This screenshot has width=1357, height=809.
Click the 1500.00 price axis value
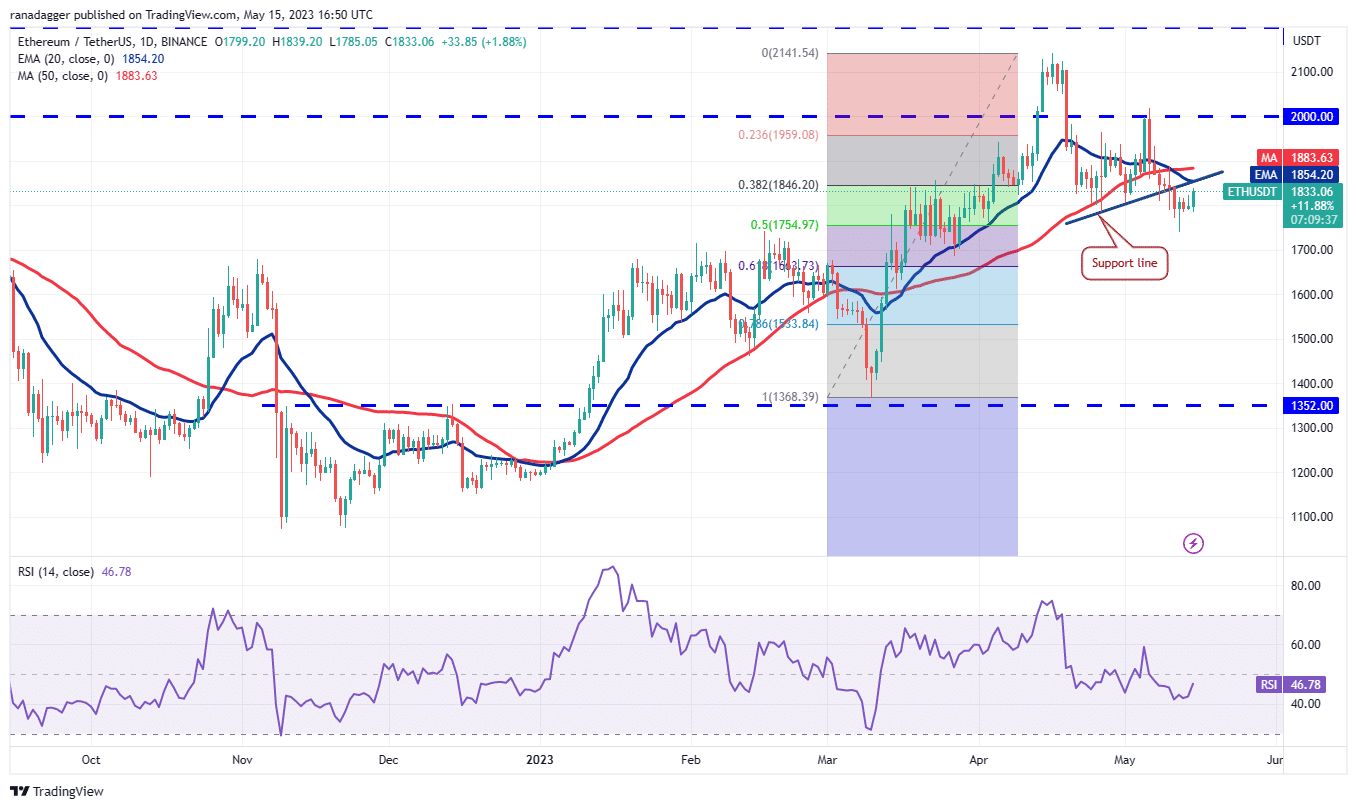pos(1312,339)
